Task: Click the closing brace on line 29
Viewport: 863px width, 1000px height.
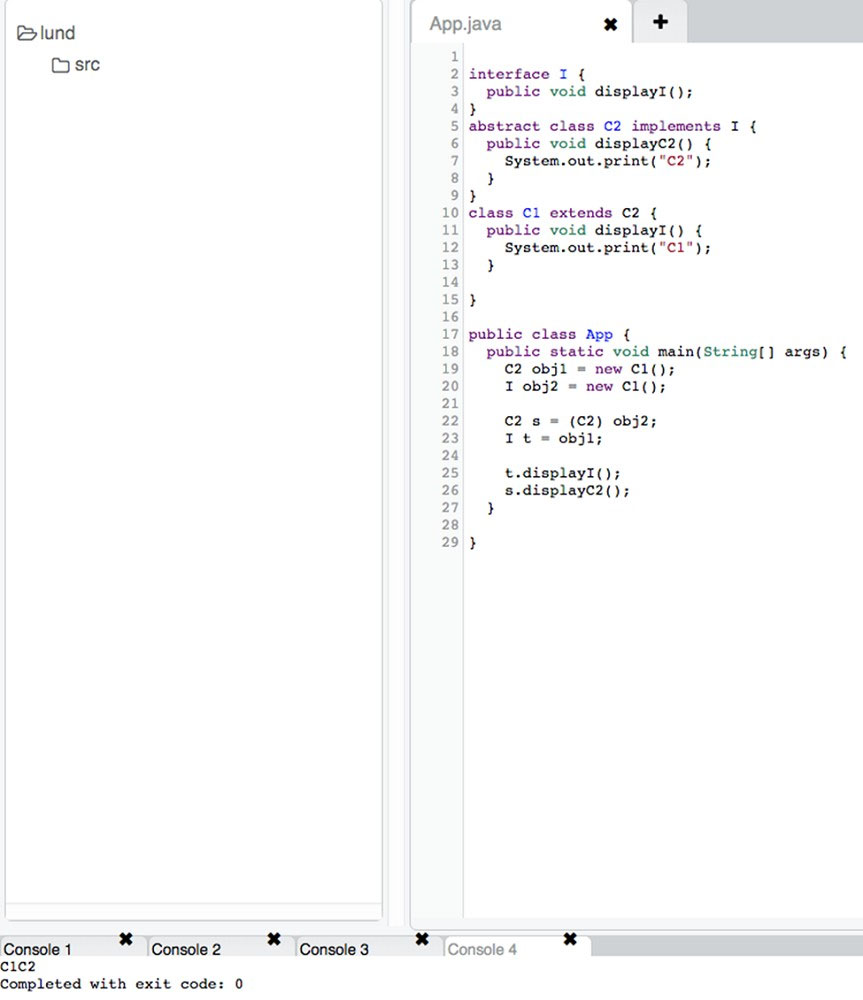Action: pyautogui.click(x=473, y=543)
